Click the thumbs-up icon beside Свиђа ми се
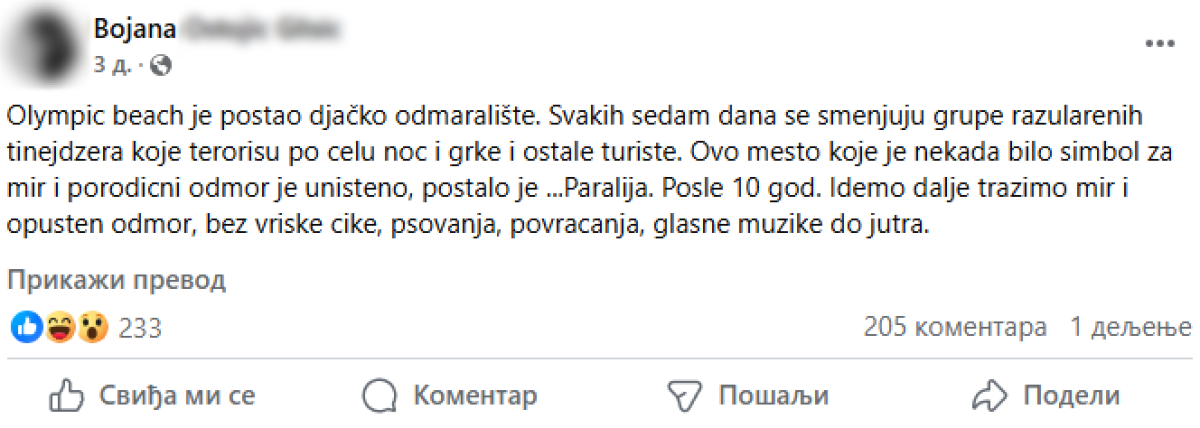 [x=65, y=395]
